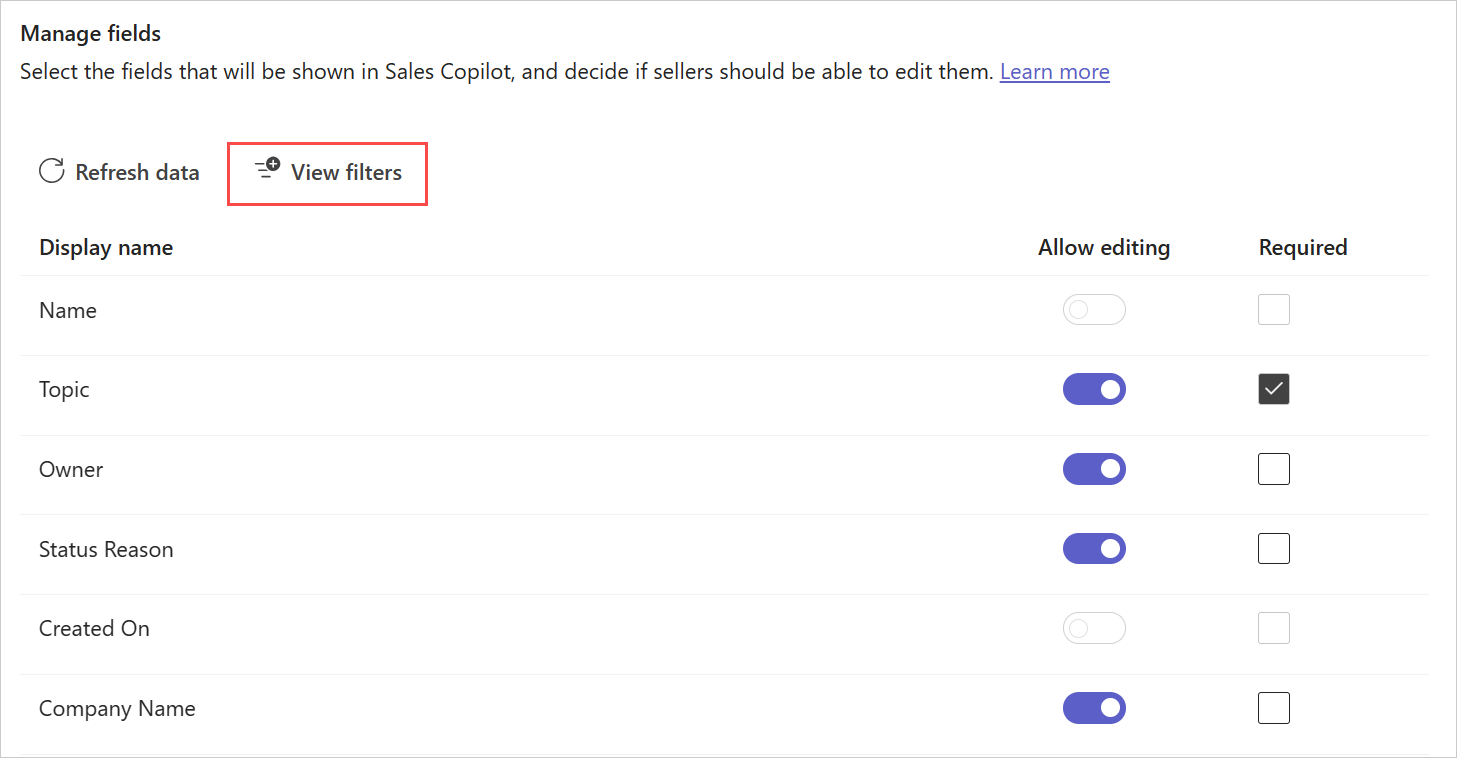Viewport: 1457px width, 758px height.
Task: Toggle Allow editing for Name
Action: (x=1094, y=310)
